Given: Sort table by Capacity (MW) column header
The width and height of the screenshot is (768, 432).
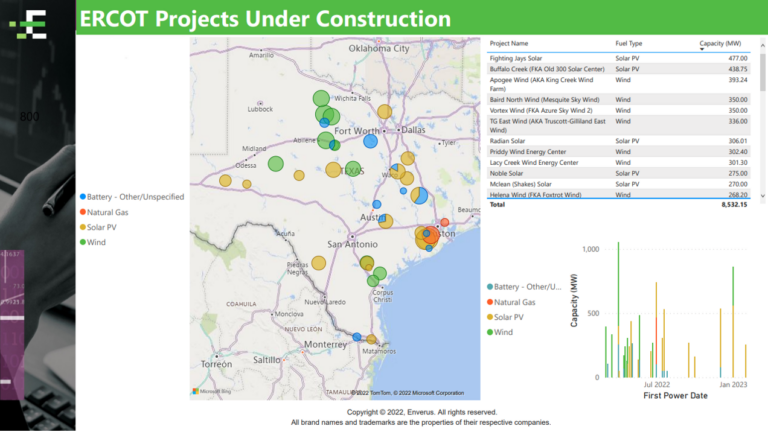Looking at the screenshot, I should pos(720,44).
